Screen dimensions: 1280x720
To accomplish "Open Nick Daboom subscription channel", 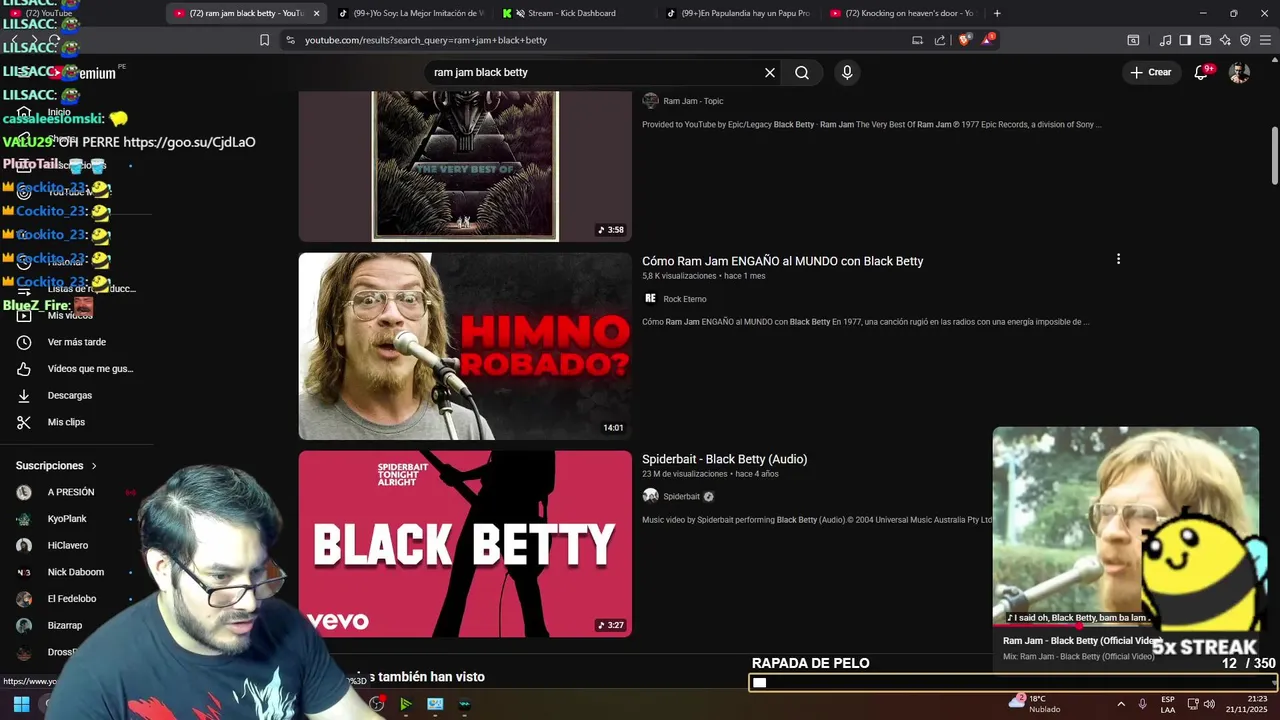I will pyautogui.click(x=76, y=572).
